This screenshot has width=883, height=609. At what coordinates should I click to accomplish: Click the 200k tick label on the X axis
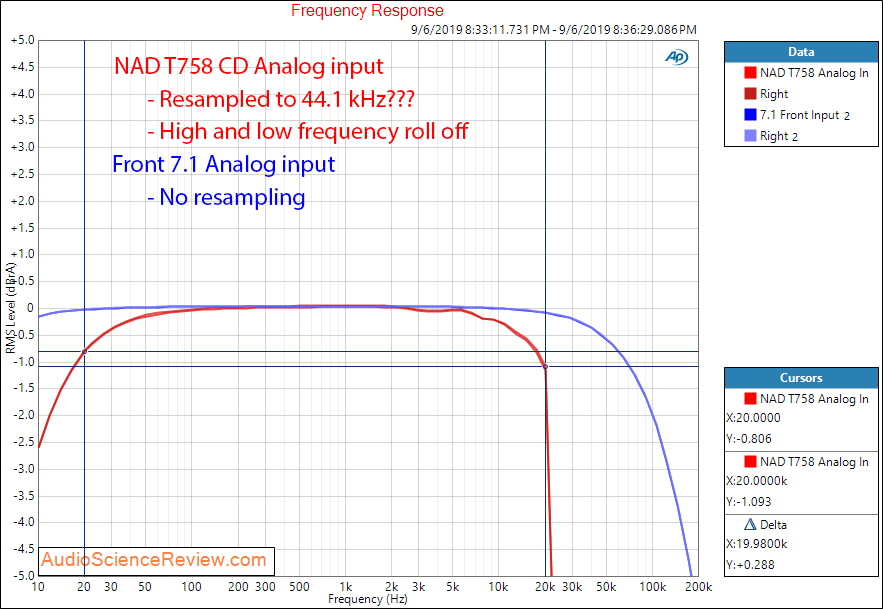(698, 587)
